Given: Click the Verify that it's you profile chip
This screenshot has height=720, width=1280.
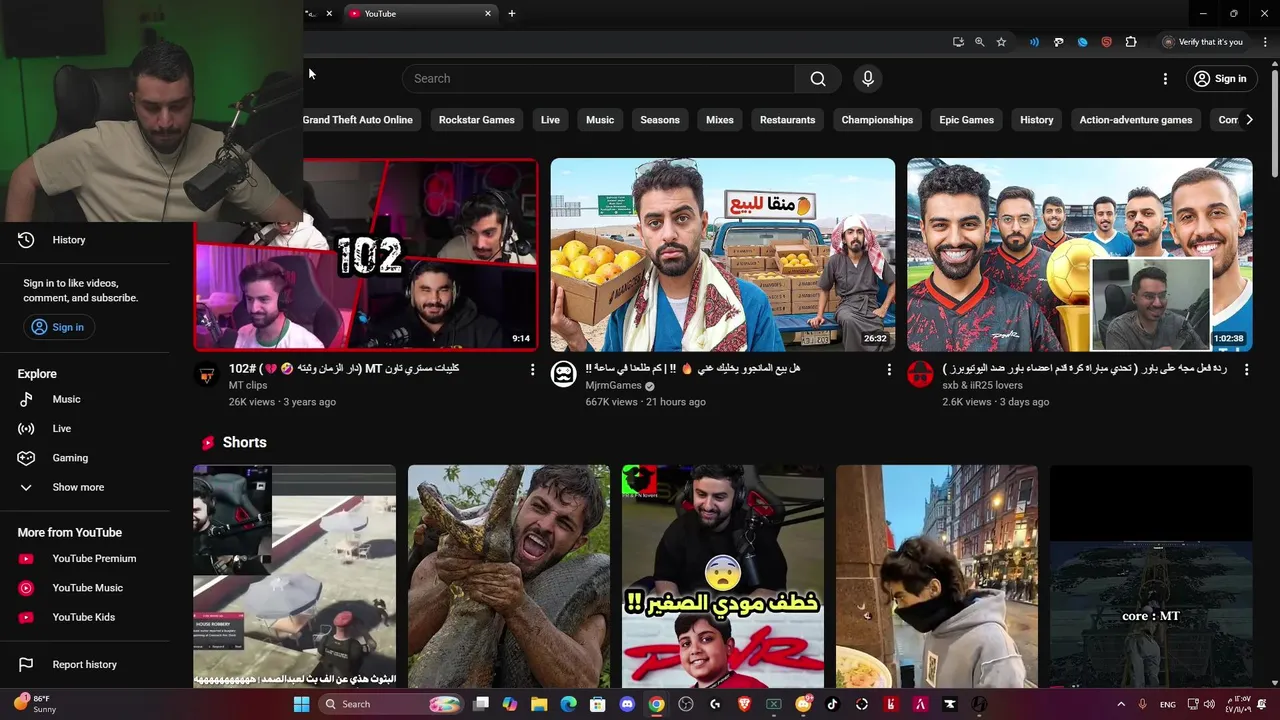Looking at the screenshot, I should click(x=1203, y=42).
